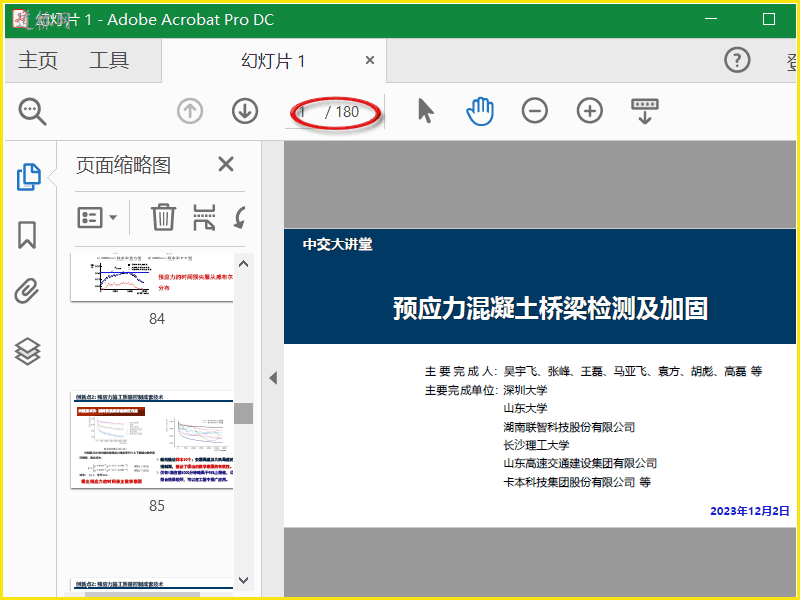Open thumbnail panel options dropdown
Viewport: 800px width, 600px height.
[x=97, y=217]
